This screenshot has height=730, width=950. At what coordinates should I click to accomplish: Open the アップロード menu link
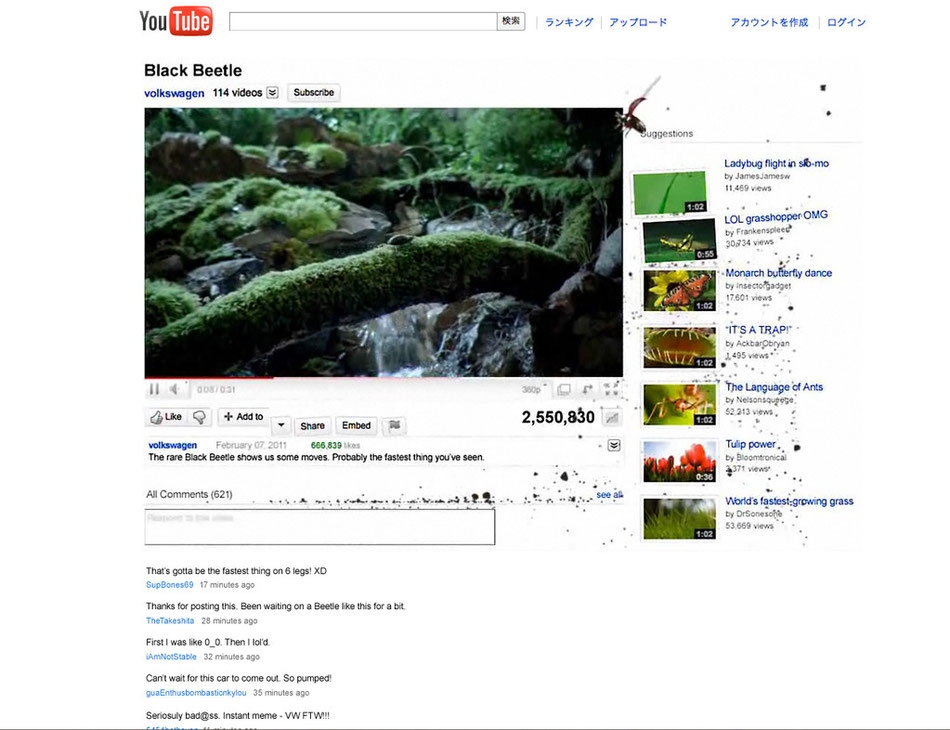[638, 22]
